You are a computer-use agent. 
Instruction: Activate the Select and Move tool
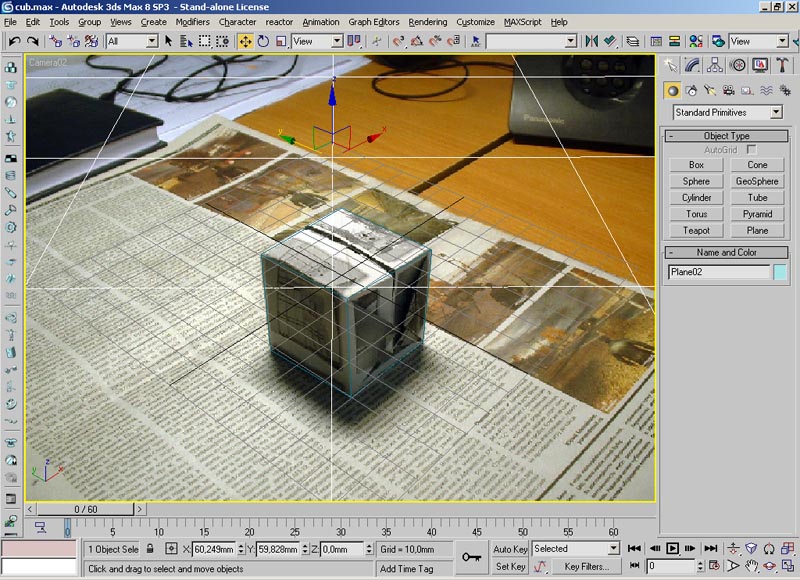[x=245, y=41]
